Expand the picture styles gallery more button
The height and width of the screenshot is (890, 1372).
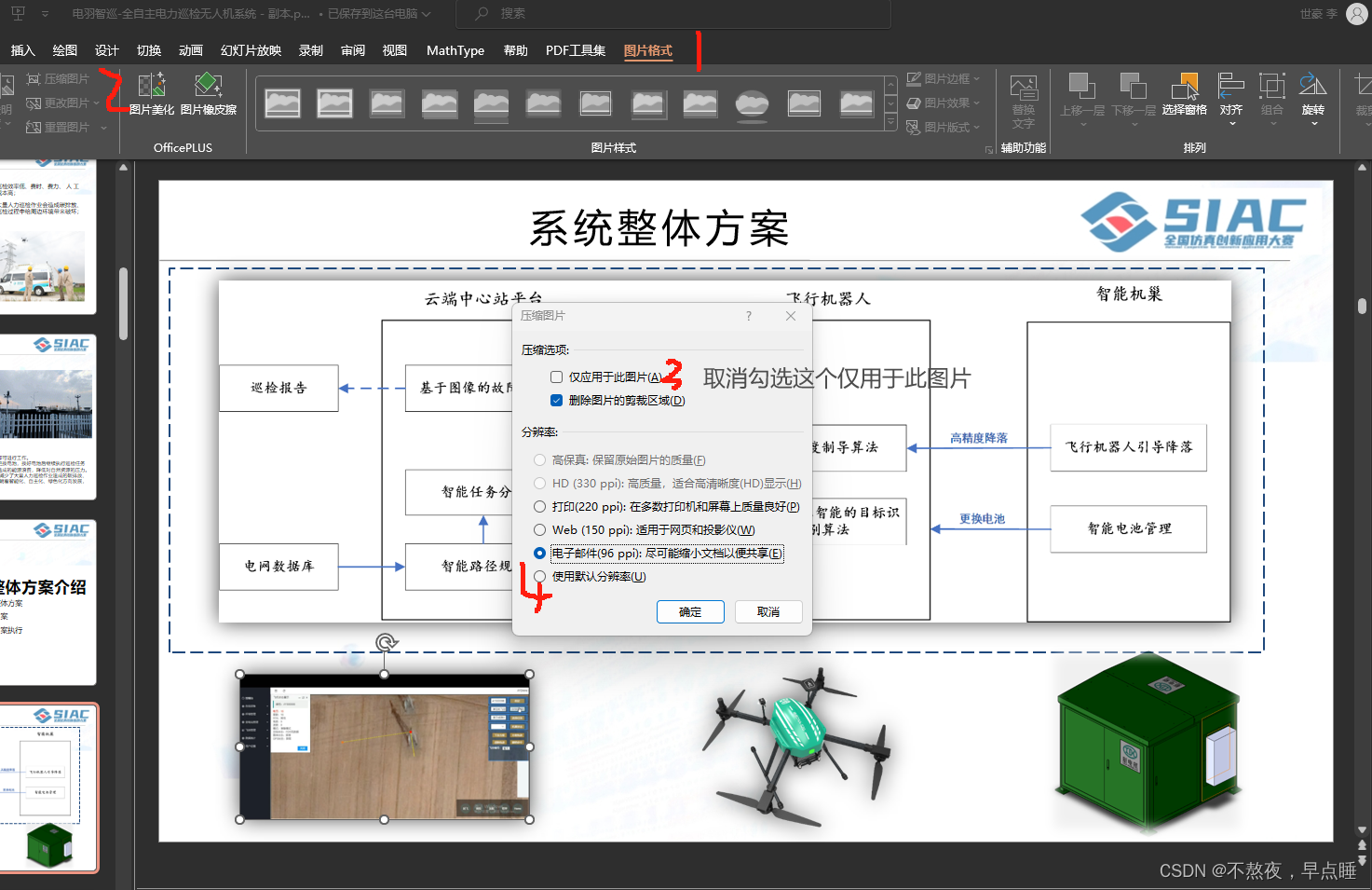pyautogui.click(x=890, y=123)
